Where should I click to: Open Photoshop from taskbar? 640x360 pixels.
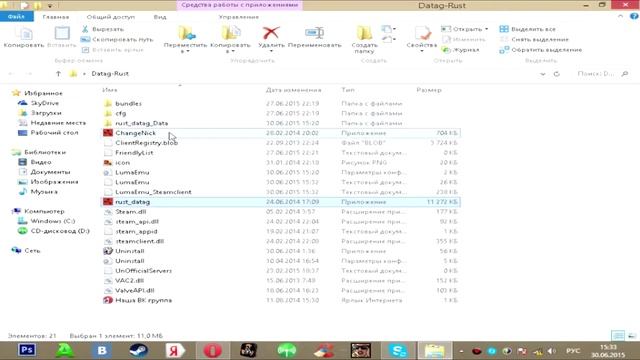[x=27, y=350]
